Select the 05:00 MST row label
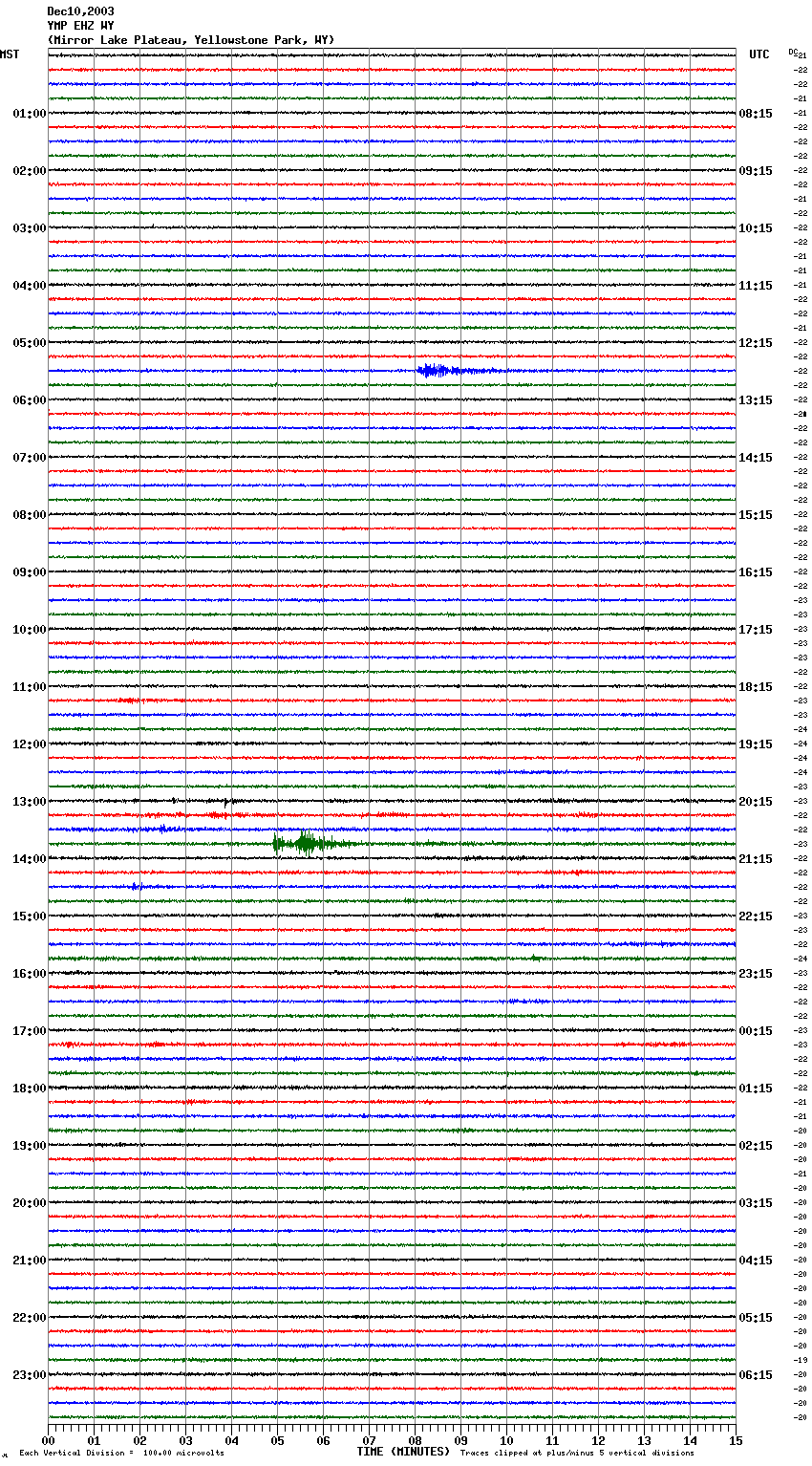The image size is (812, 1466). coord(30,343)
